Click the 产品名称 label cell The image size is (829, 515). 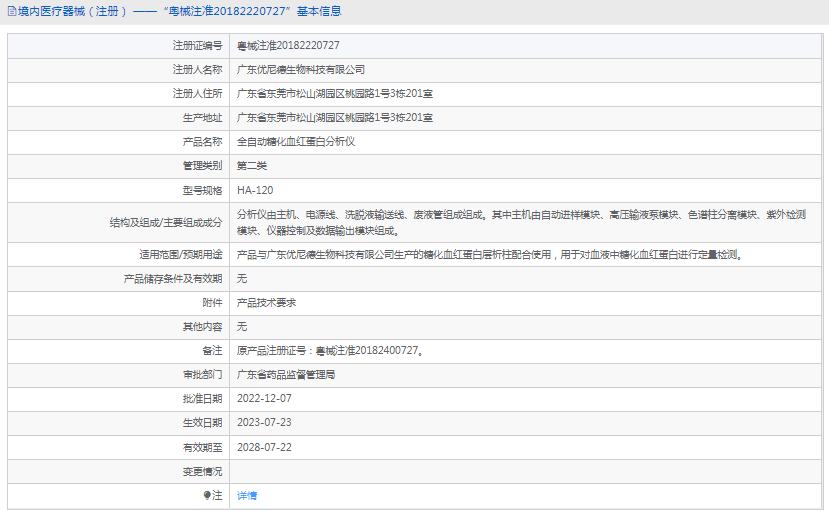119,142
